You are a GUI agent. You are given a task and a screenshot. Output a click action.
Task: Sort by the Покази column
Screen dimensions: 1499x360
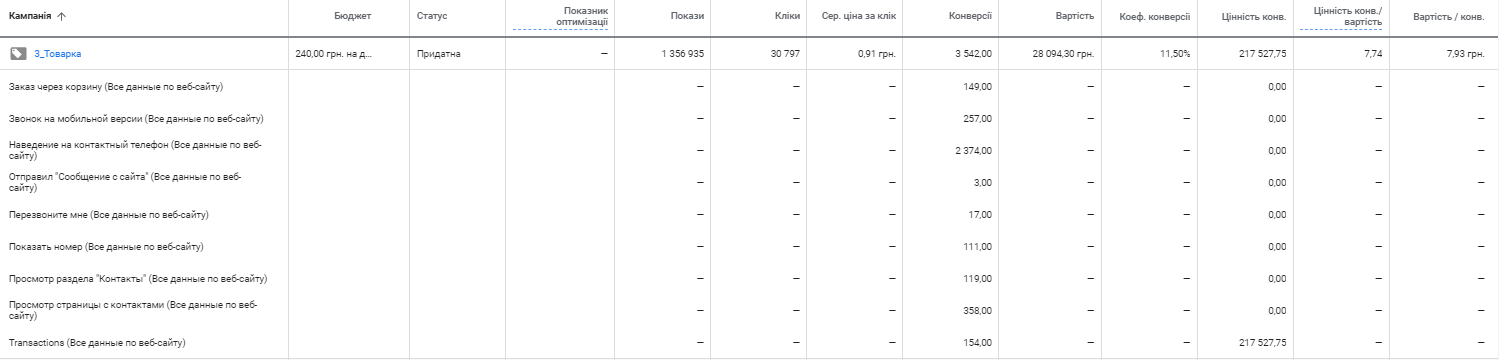(688, 16)
